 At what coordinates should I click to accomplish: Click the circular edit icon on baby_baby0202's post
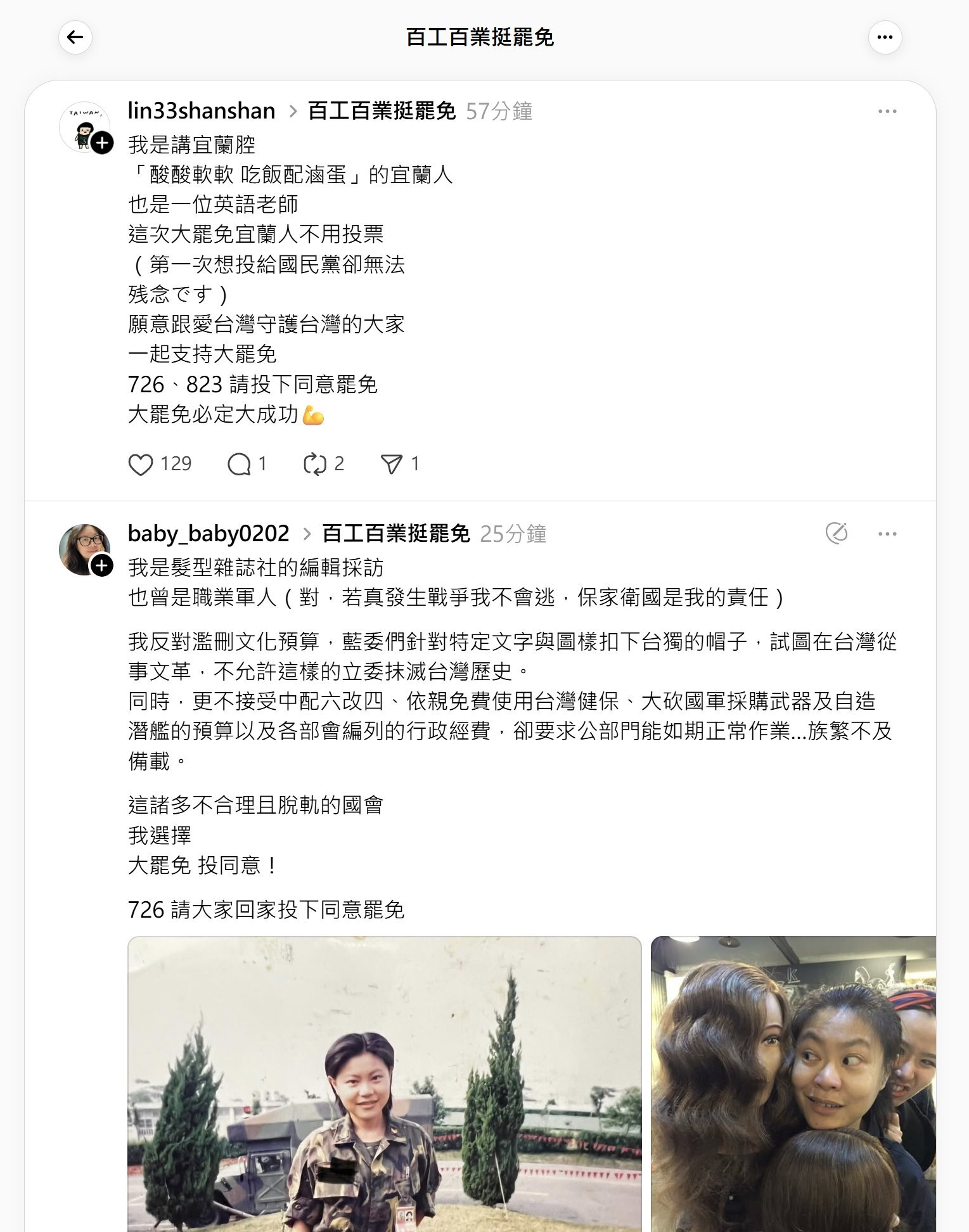pos(837,533)
